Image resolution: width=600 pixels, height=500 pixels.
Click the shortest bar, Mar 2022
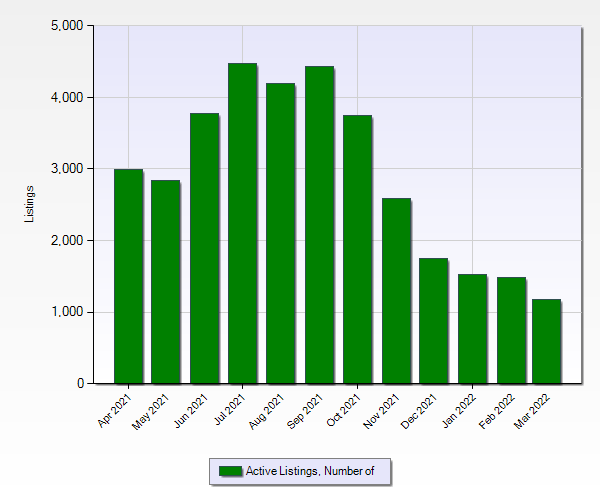tap(547, 342)
